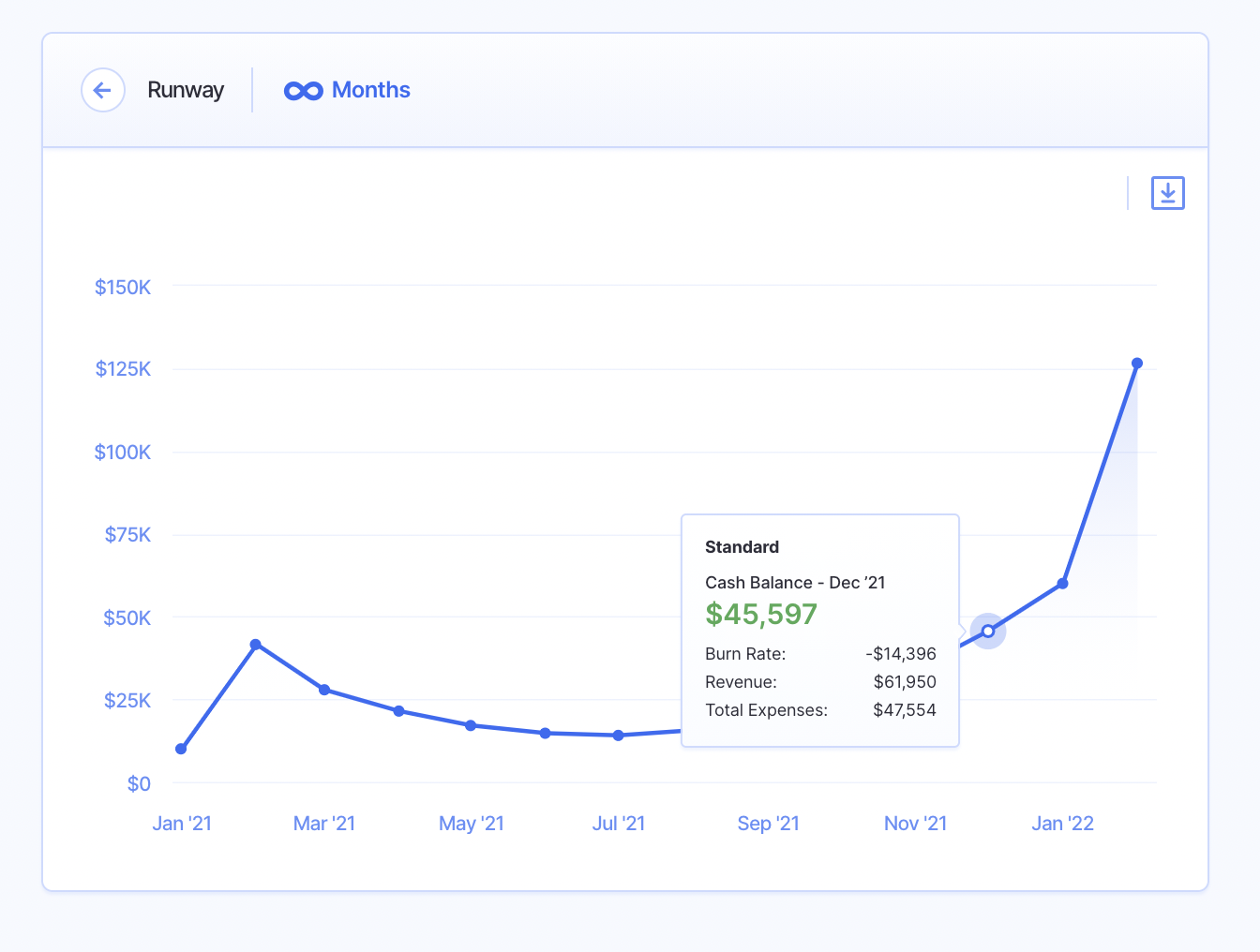
Task: Select the Jan '21 data point
Action: pos(181,749)
